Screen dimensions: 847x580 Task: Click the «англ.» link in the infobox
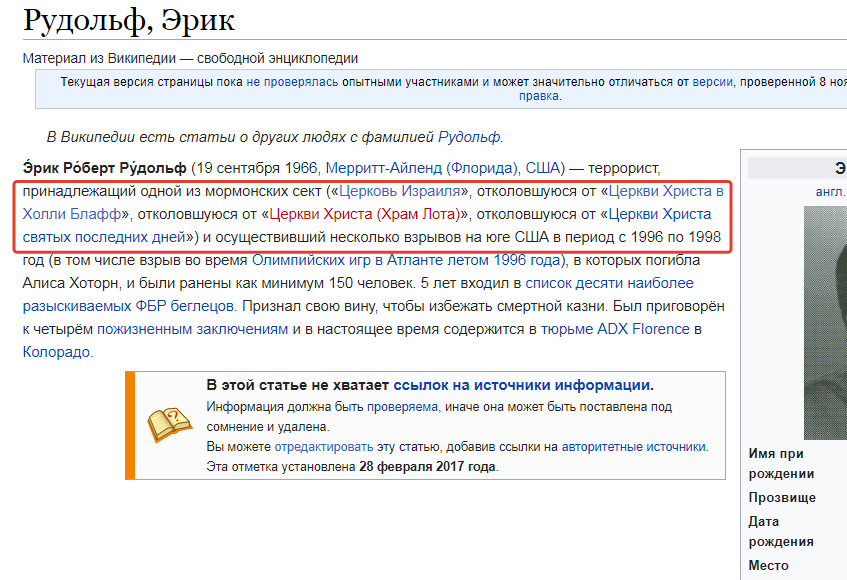tap(830, 192)
